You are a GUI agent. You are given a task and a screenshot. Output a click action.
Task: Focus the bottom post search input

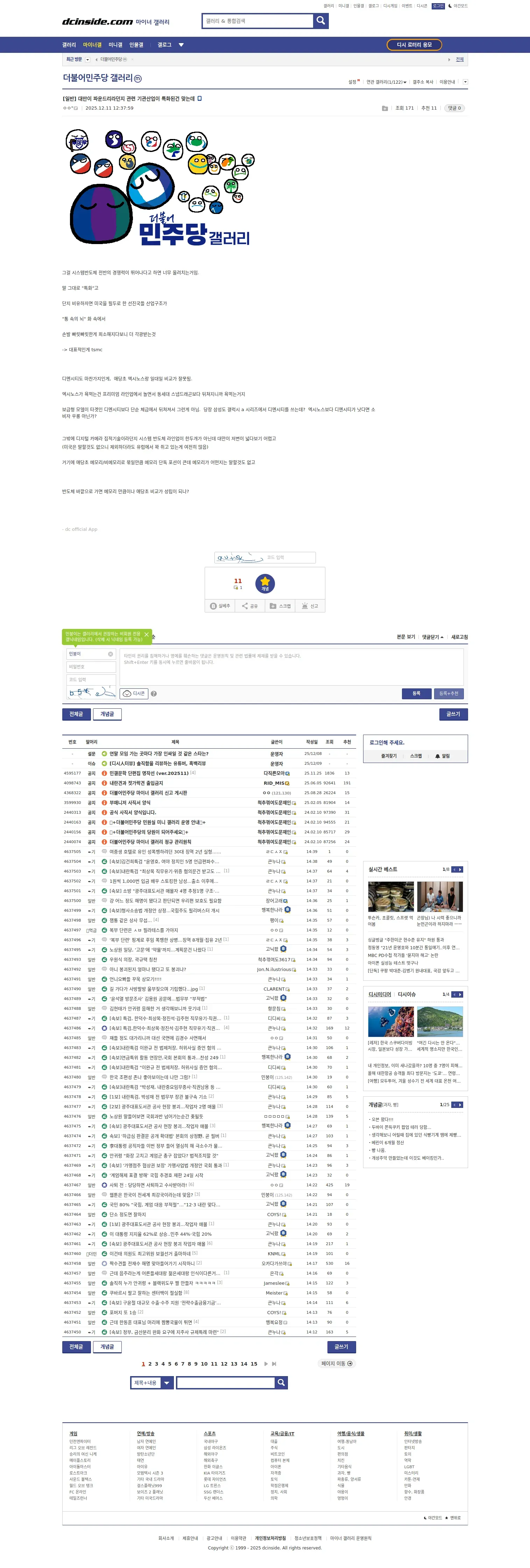tap(226, 1383)
